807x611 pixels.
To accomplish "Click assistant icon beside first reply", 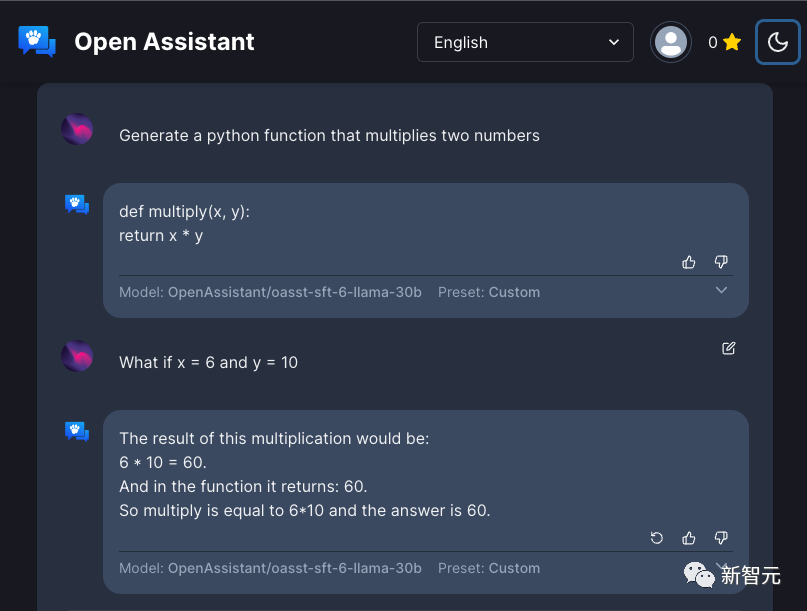I will [x=77, y=204].
